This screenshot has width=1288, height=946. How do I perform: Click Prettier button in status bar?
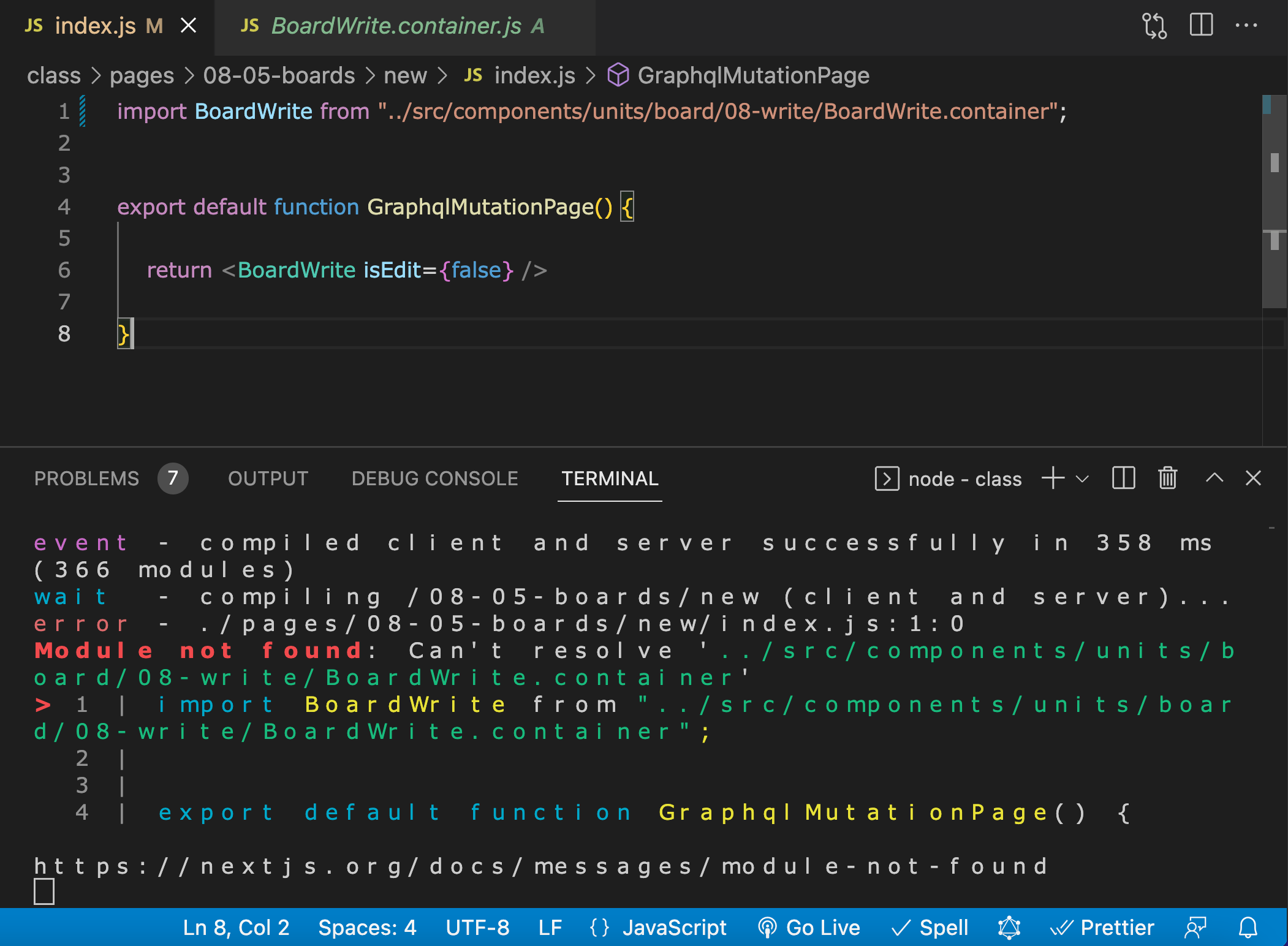point(1103,928)
